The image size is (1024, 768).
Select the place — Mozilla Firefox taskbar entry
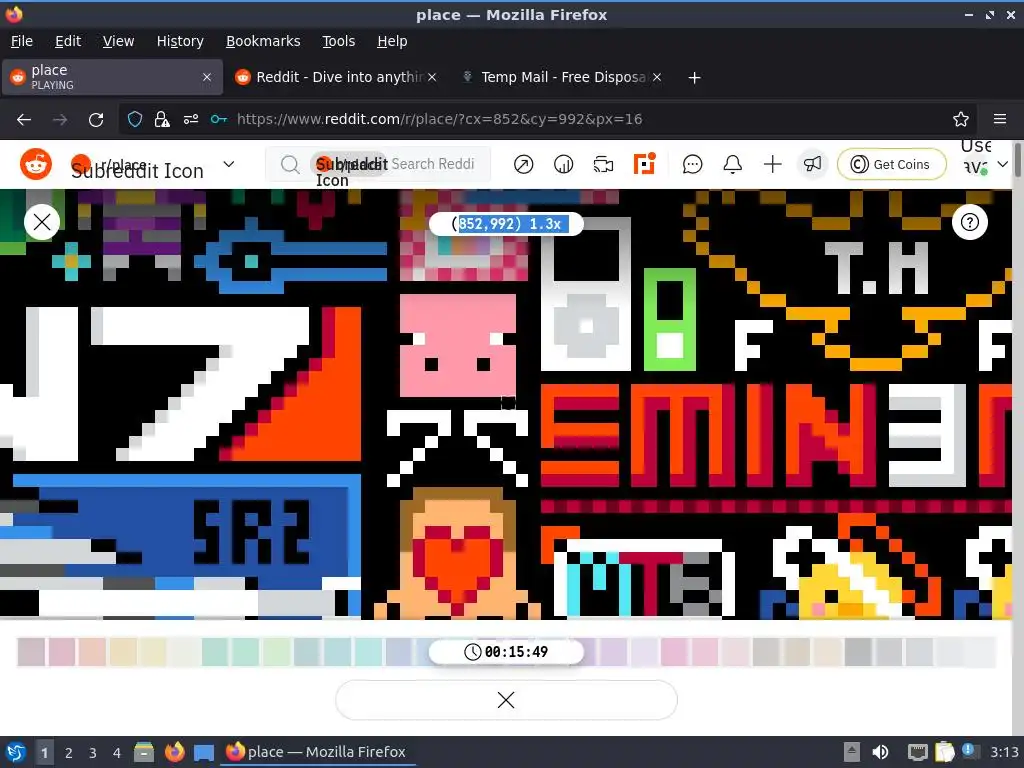(317, 752)
